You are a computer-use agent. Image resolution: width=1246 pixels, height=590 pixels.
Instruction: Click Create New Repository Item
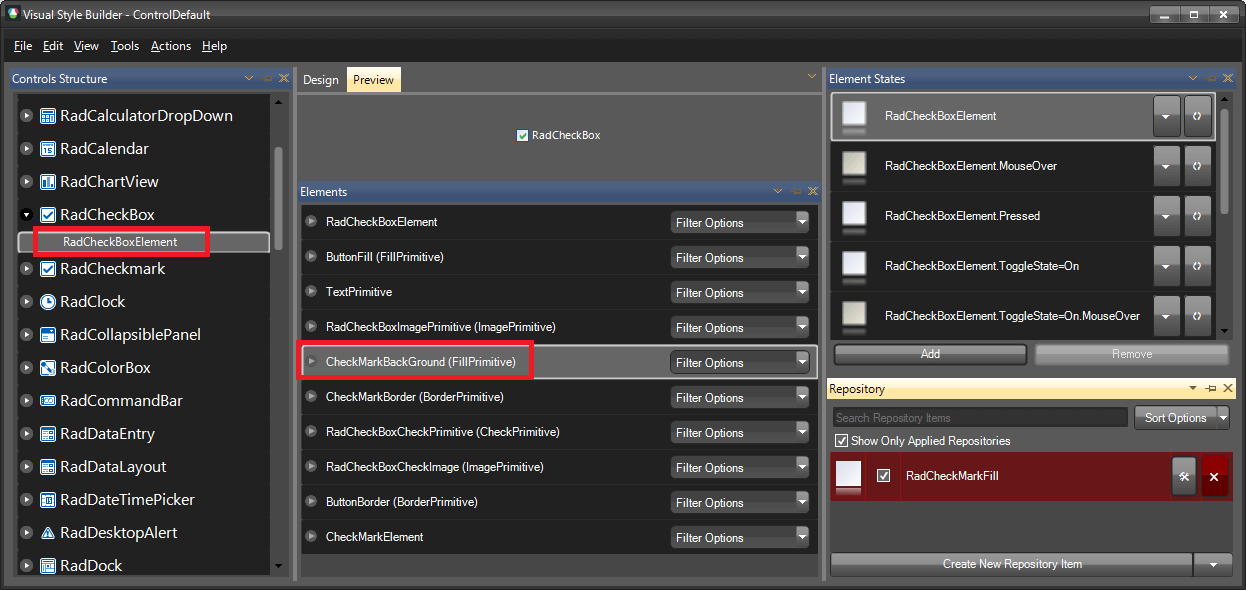point(1011,564)
